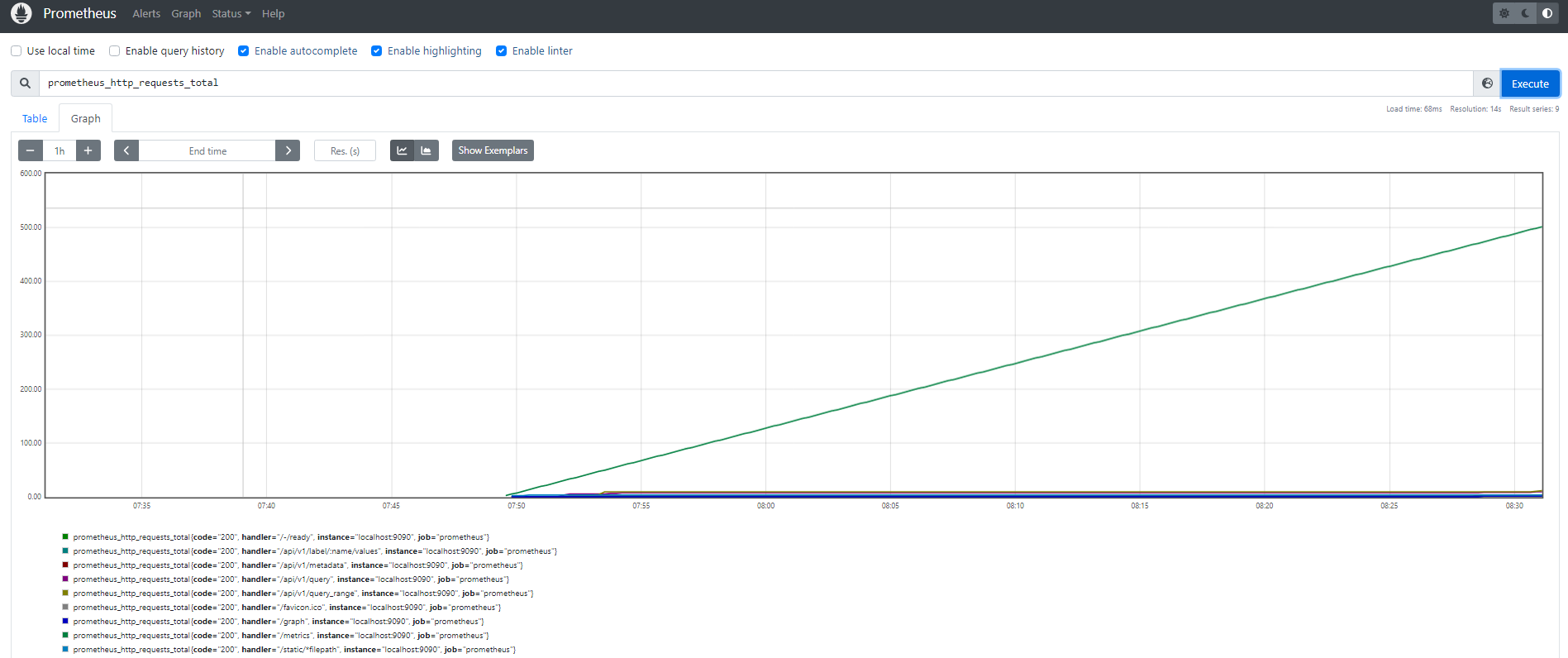The height and width of the screenshot is (658, 1568).
Task: Select legend series handler /metrics
Action: point(281,636)
